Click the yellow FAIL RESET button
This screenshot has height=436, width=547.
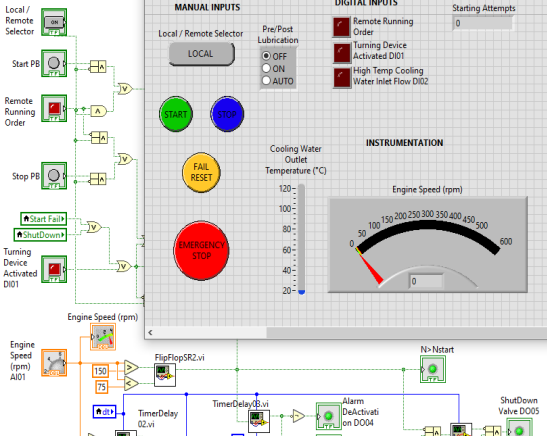[x=201, y=172]
